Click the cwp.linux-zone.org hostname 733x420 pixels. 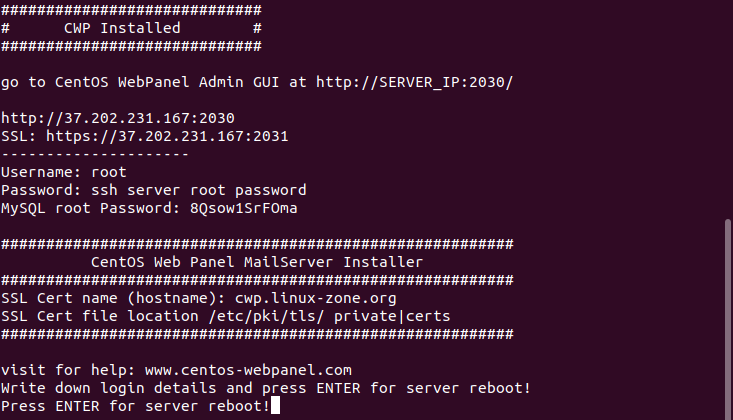315,298
